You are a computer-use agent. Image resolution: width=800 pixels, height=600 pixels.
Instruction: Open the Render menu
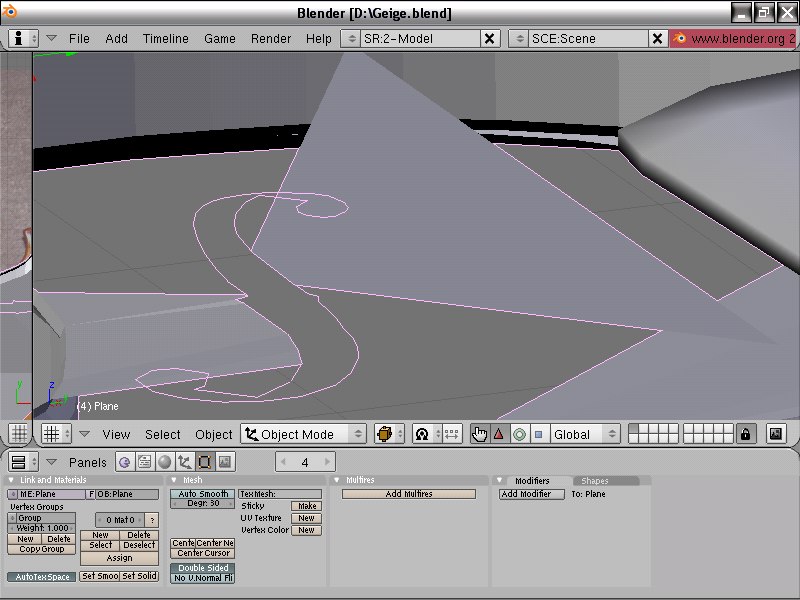click(x=271, y=38)
